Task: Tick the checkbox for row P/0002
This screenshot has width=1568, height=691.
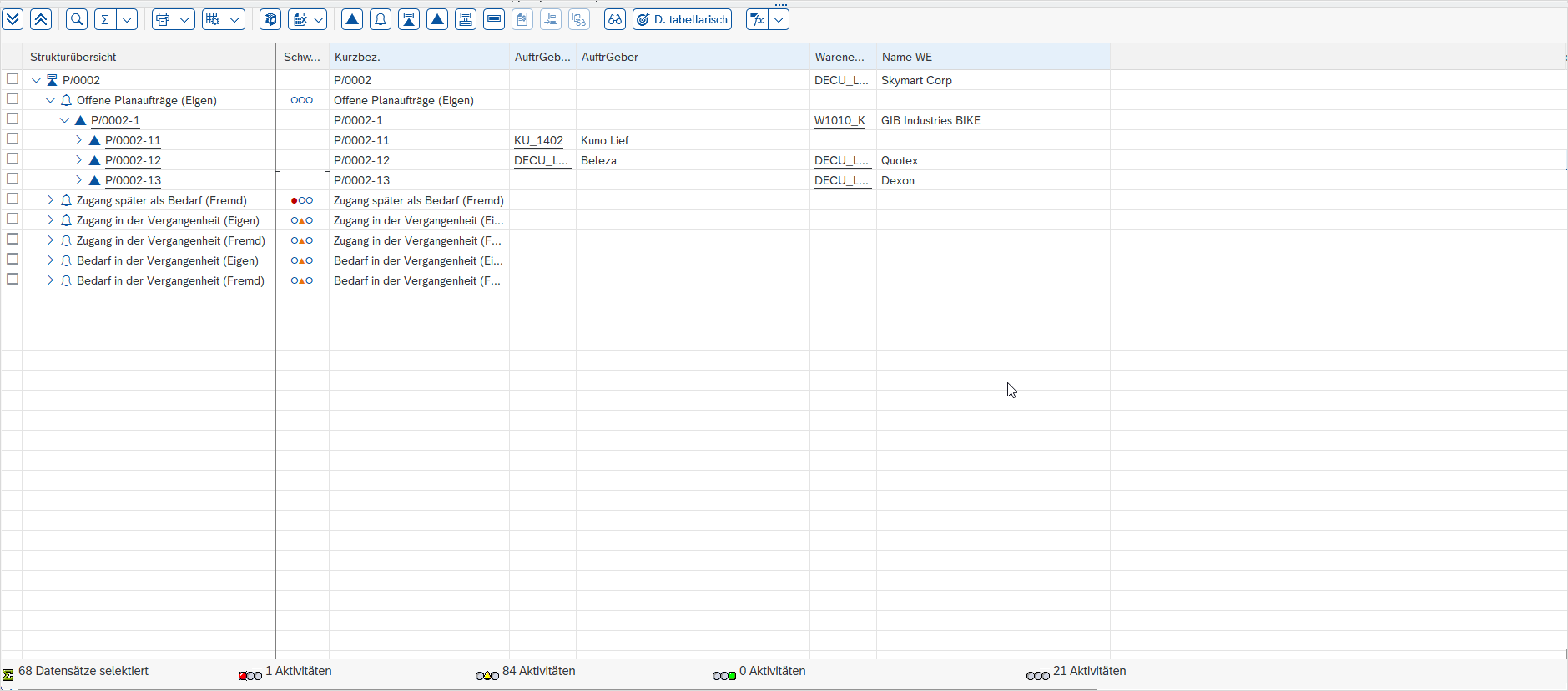Action: point(13,78)
